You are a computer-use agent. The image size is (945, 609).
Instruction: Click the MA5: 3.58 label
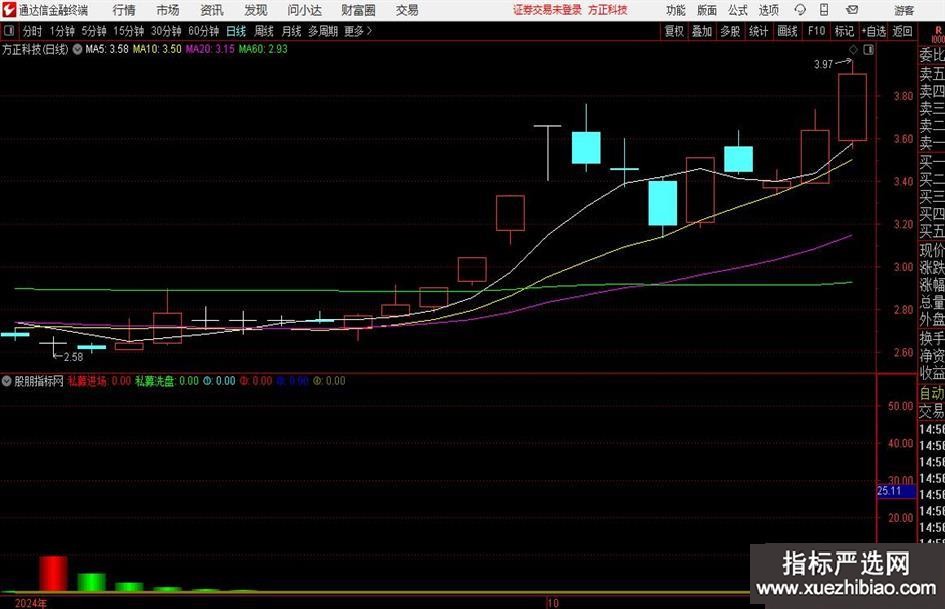(x=107, y=49)
